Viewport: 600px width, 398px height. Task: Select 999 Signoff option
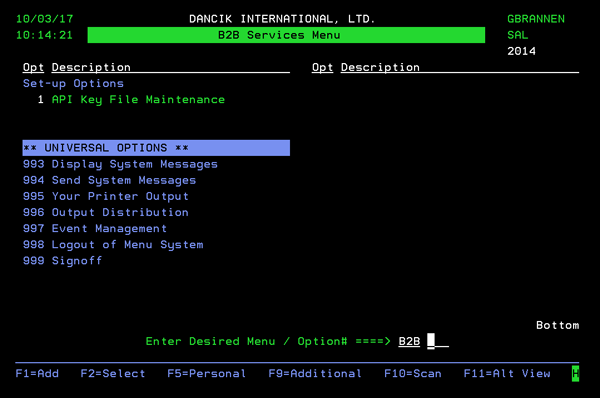tap(62, 261)
